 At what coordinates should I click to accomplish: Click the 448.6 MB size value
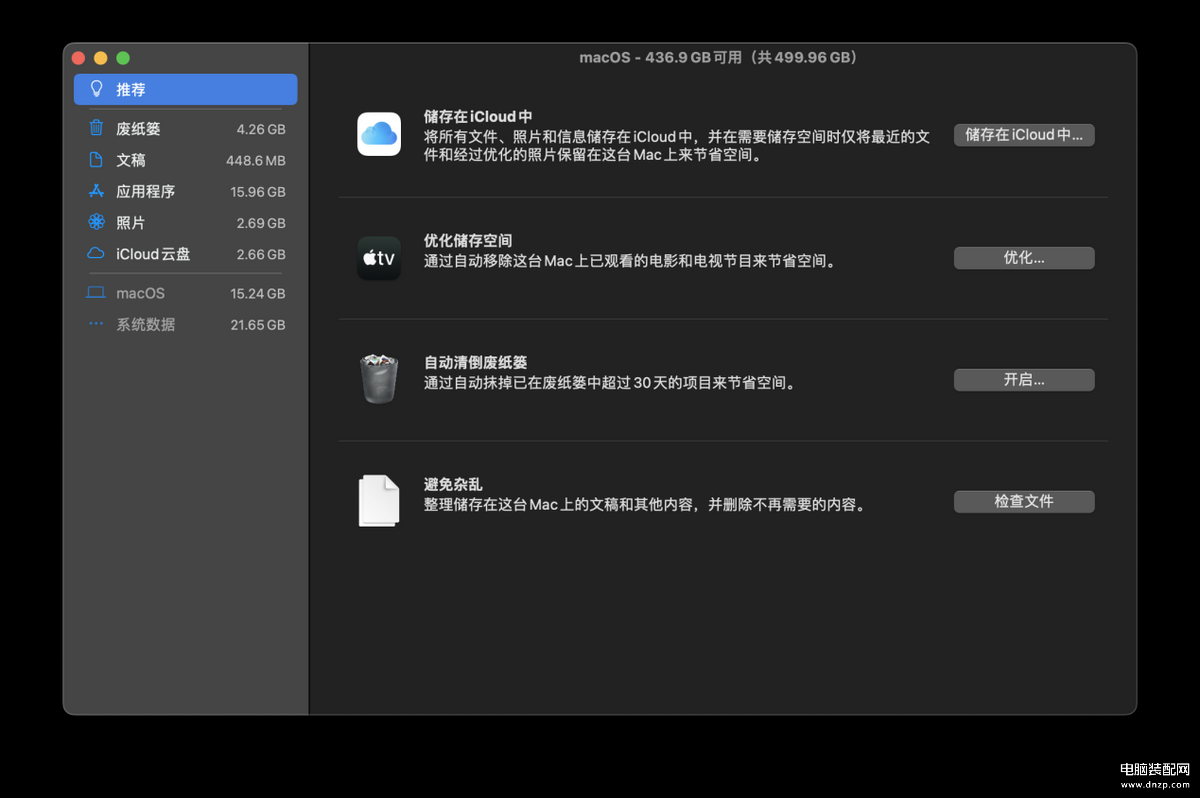256,160
